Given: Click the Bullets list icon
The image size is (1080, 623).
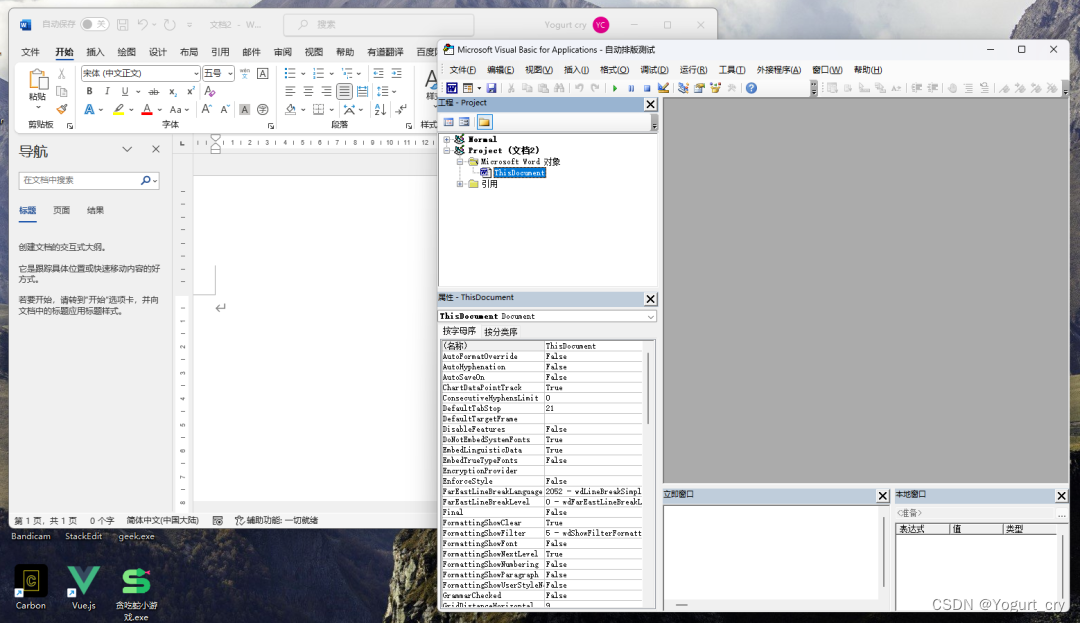Looking at the screenshot, I should [290, 73].
